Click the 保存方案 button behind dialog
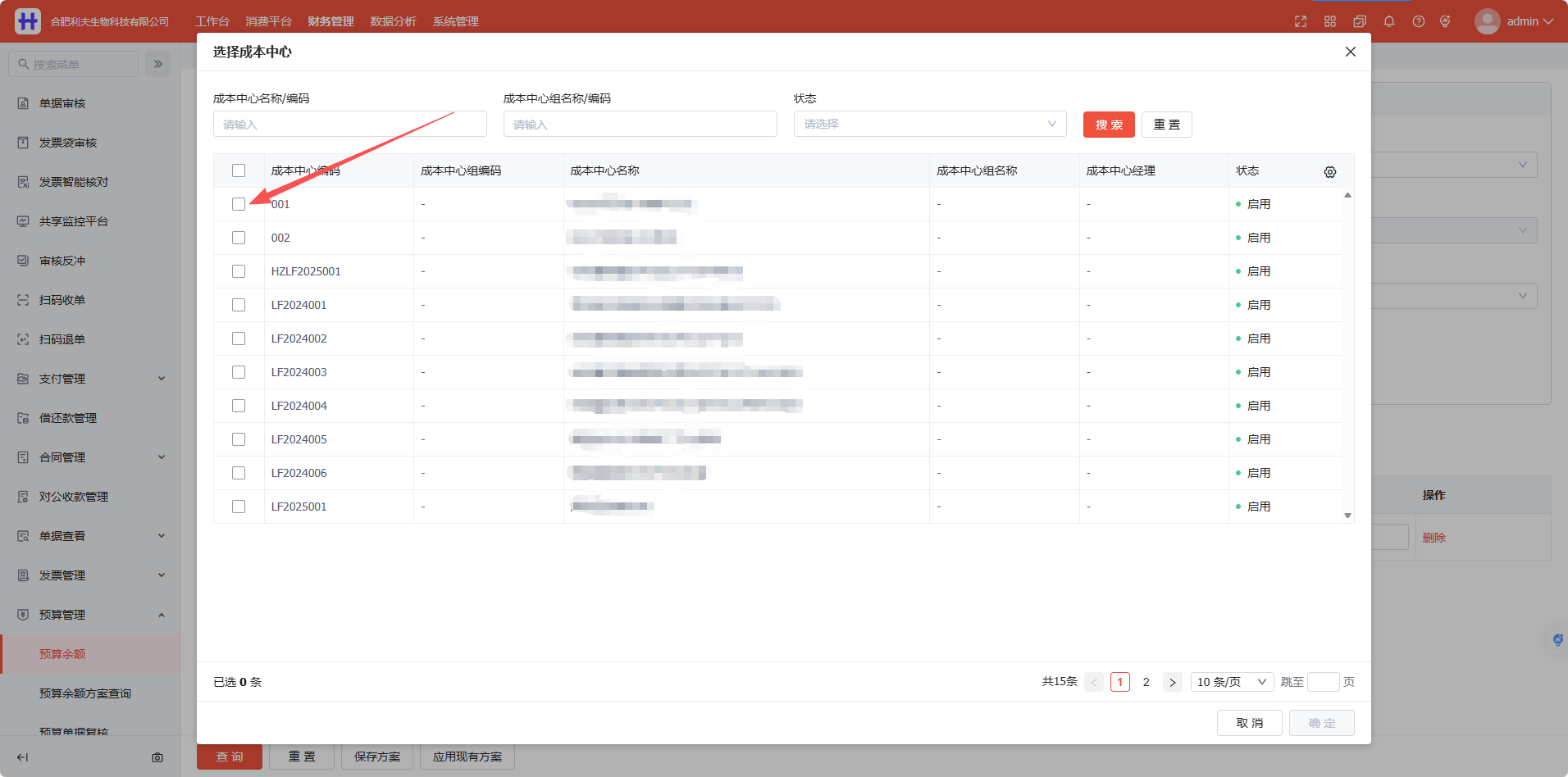The height and width of the screenshot is (777, 1568). [377, 757]
